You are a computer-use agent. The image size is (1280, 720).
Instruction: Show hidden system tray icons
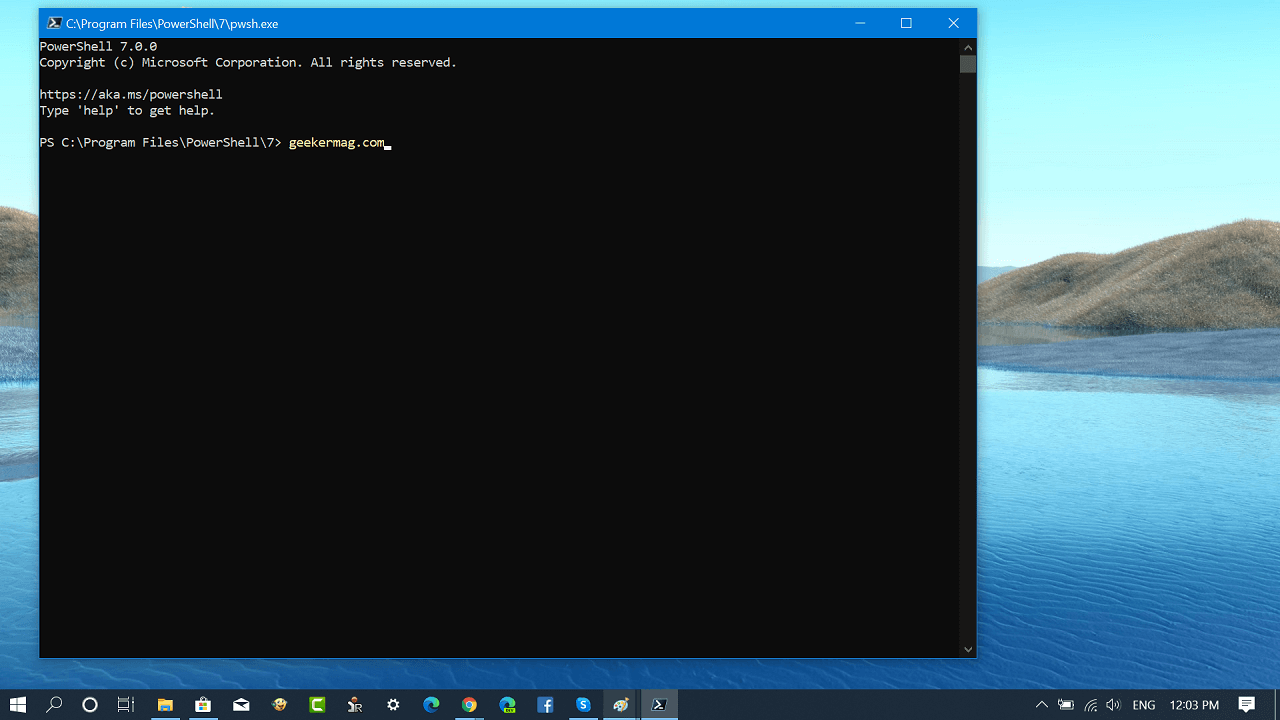(x=1041, y=705)
